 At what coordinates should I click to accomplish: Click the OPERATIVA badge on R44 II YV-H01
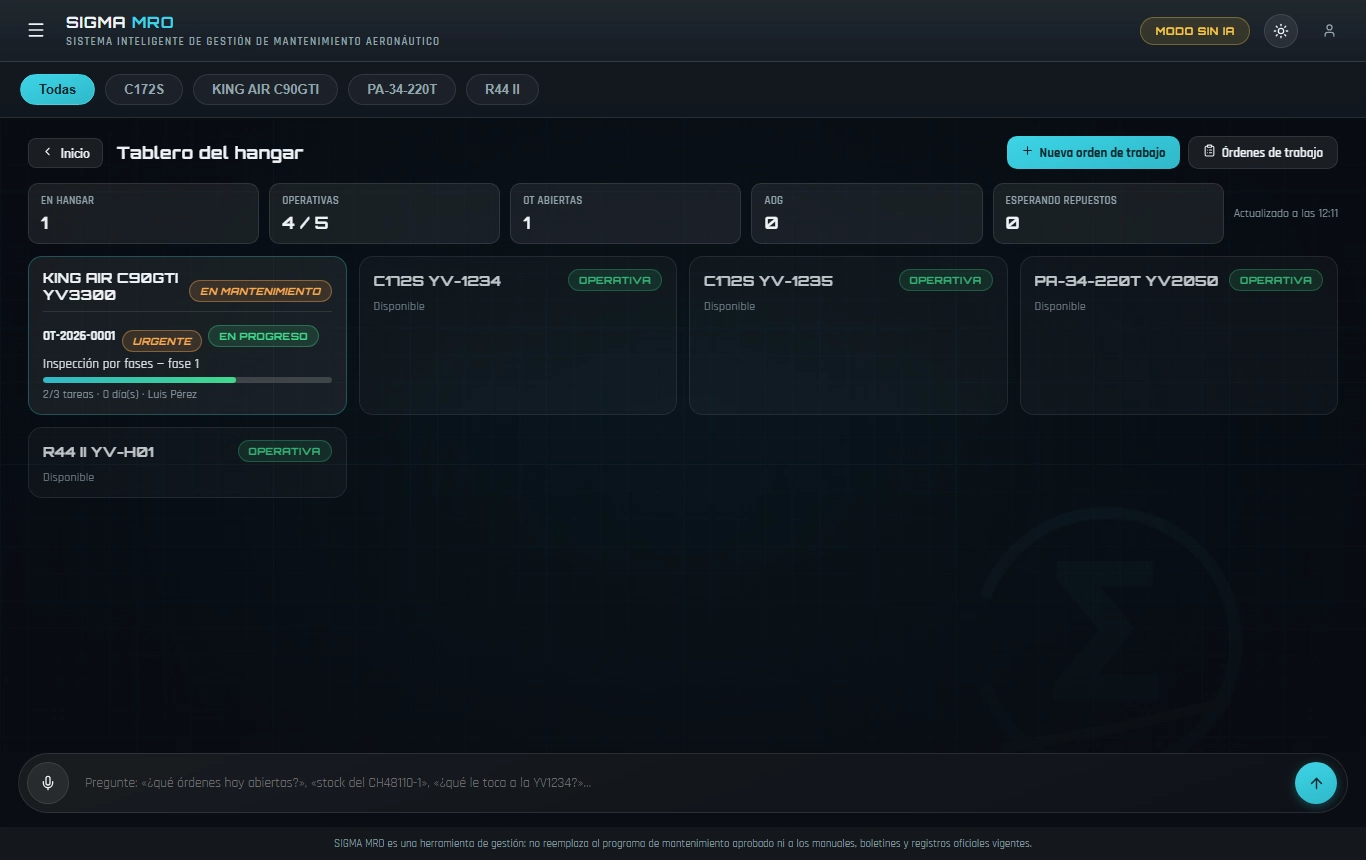pyautogui.click(x=285, y=451)
